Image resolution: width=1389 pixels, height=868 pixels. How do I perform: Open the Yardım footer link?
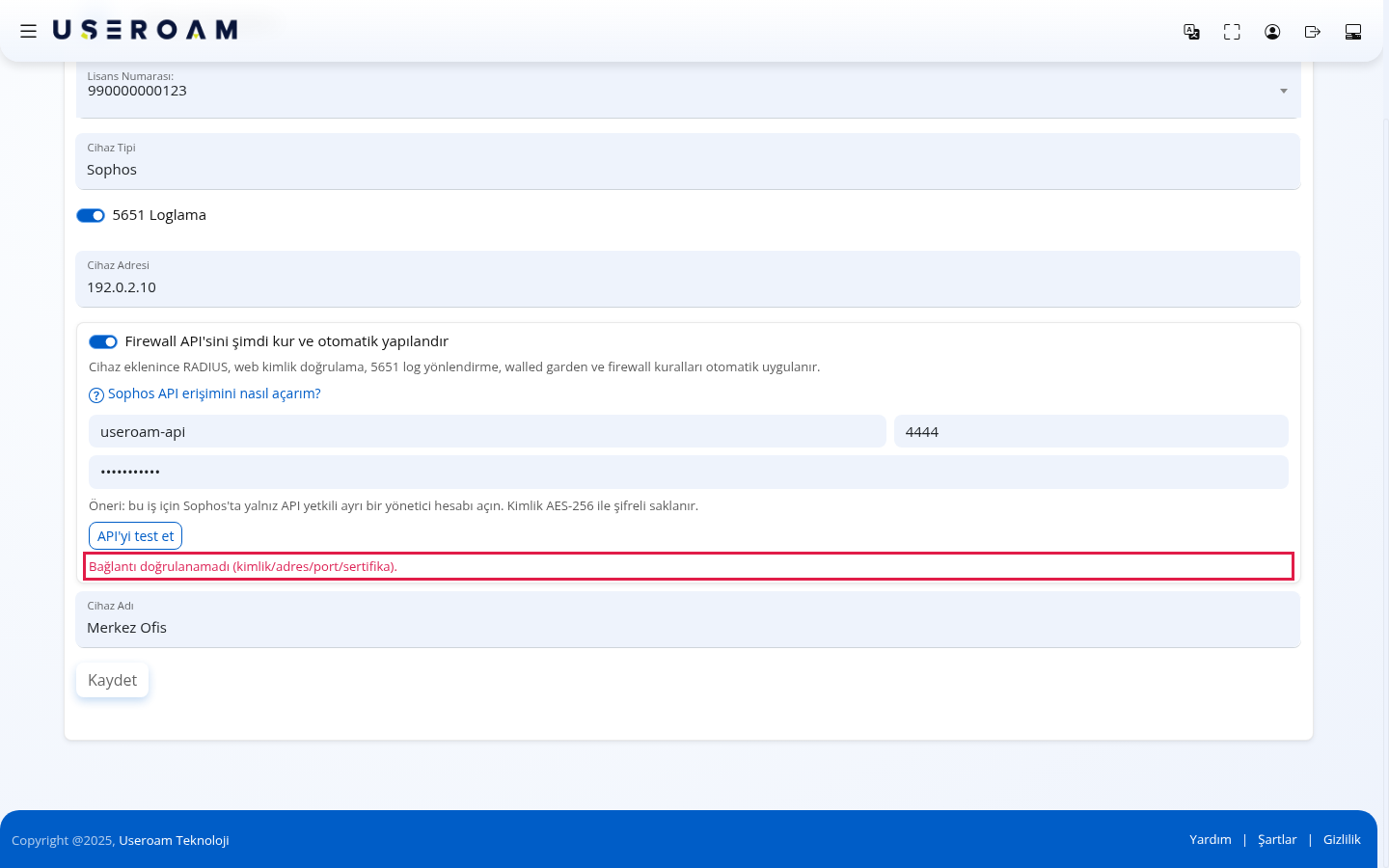(x=1211, y=839)
